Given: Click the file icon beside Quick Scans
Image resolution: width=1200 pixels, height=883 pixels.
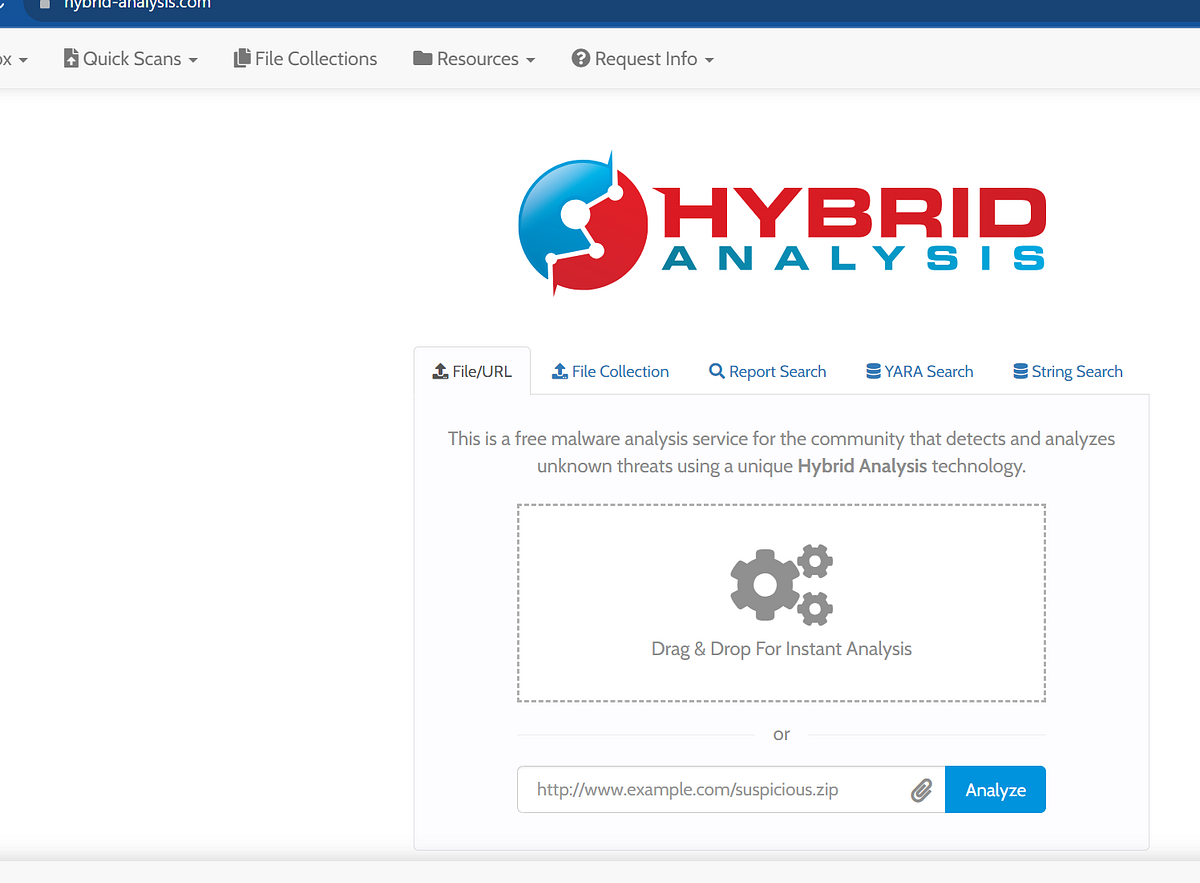Looking at the screenshot, I should click(70, 58).
